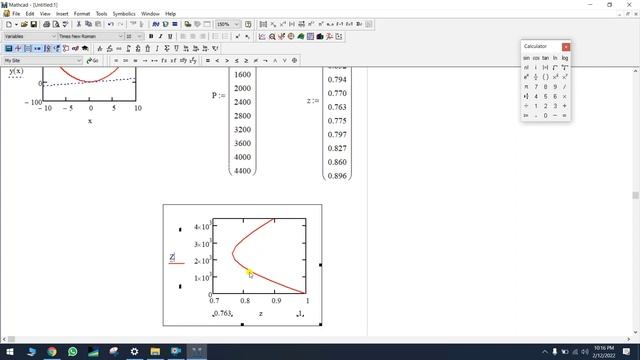The image size is (640, 360).
Task: Open the Symbolics menu
Action: pyautogui.click(x=124, y=14)
